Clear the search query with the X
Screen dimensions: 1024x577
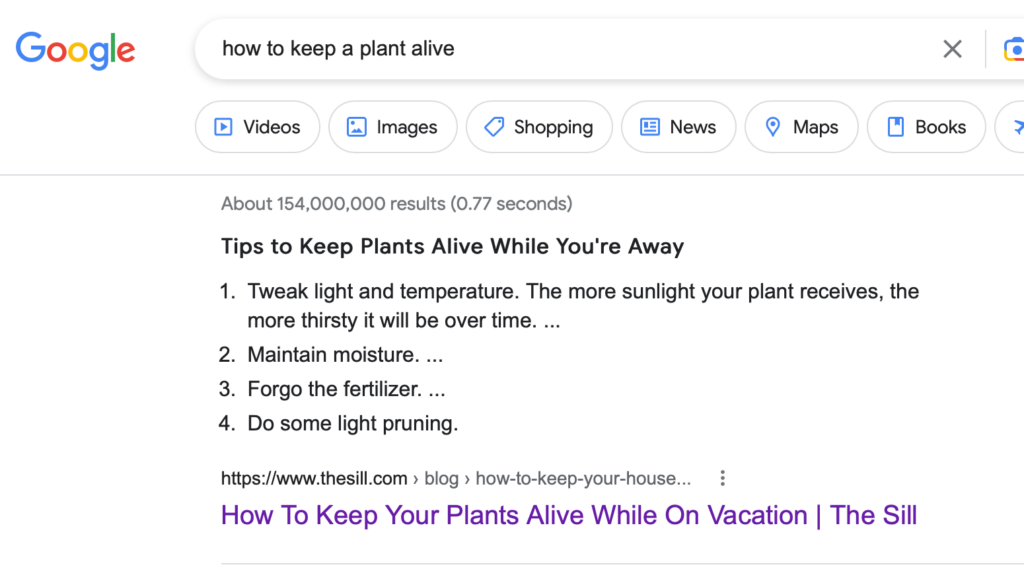[x=952, y=48]
